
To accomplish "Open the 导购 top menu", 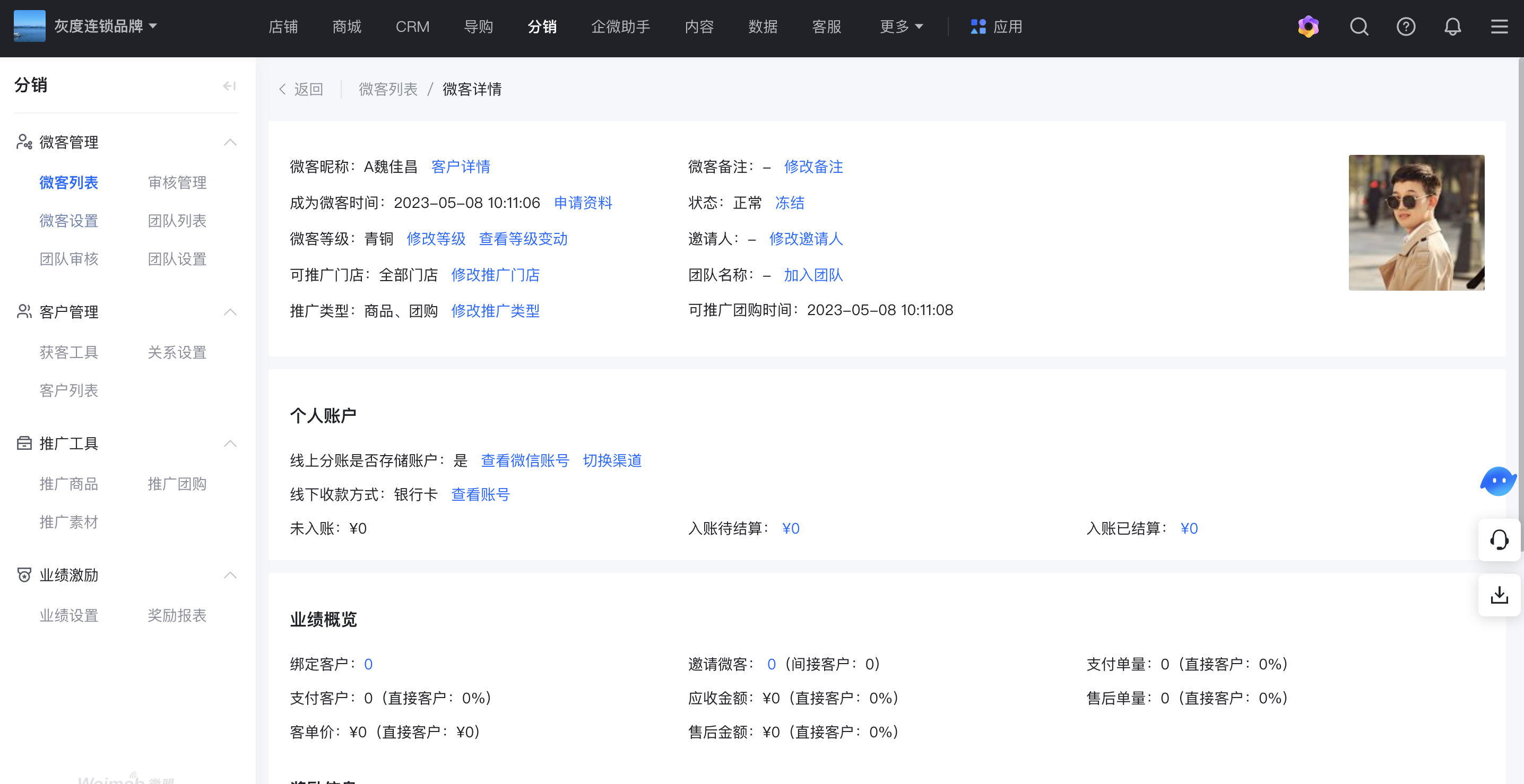I will [478, 27].
